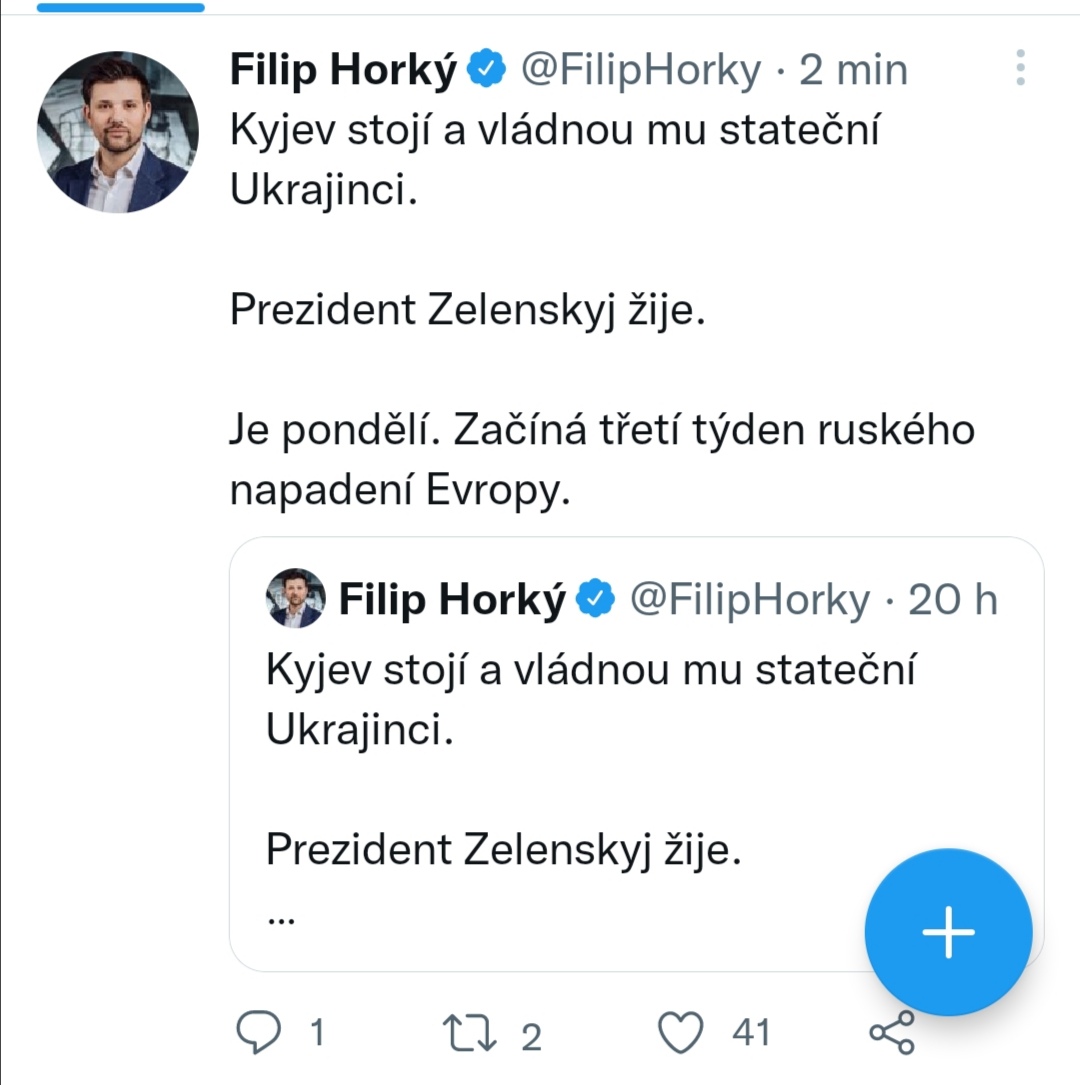Open the '2 min' tweet timestamp
This screenshot has width=1080, height=1085.
tap(853, 70)
